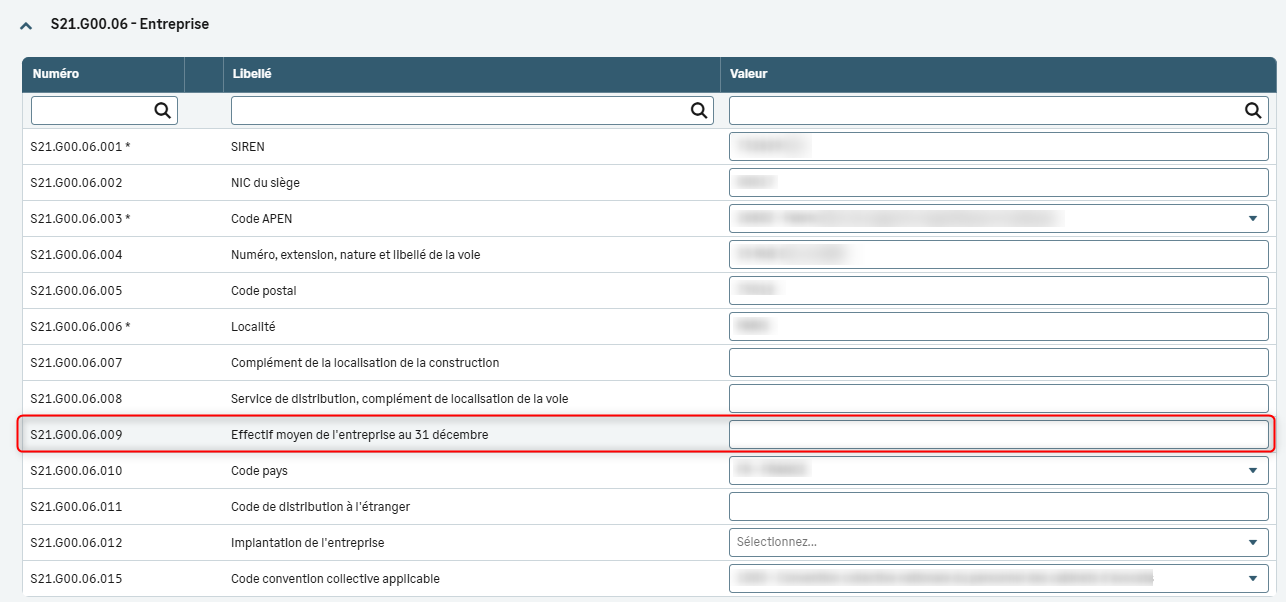This screenshot has width=1286, height=602.
Task: Focus the Numéro column filter field
Action: pyautogui.click(x=92, y=110)
